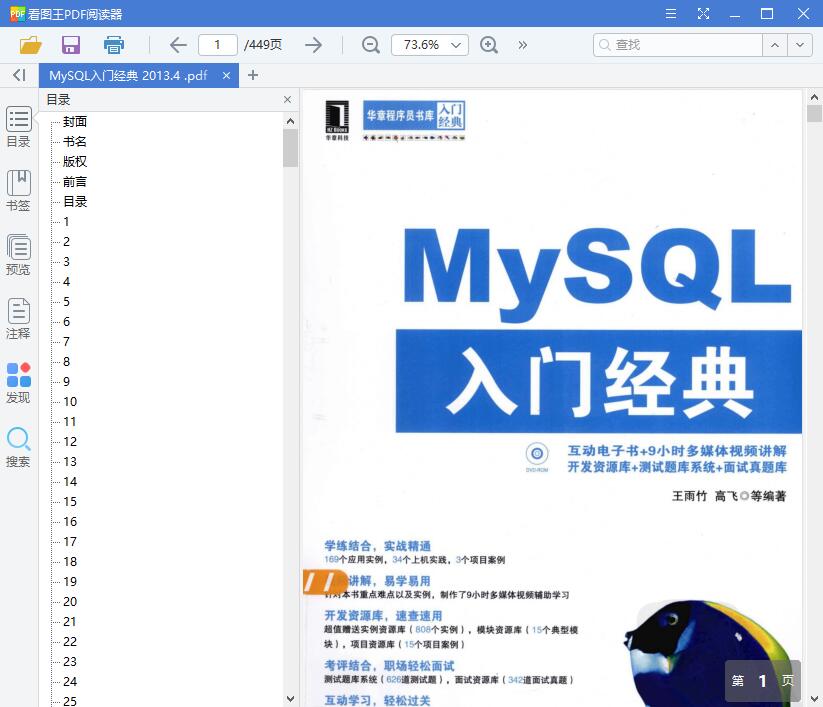Open the 发现 discover sidebar panel
823x707 pixels.
pos(18,383)
